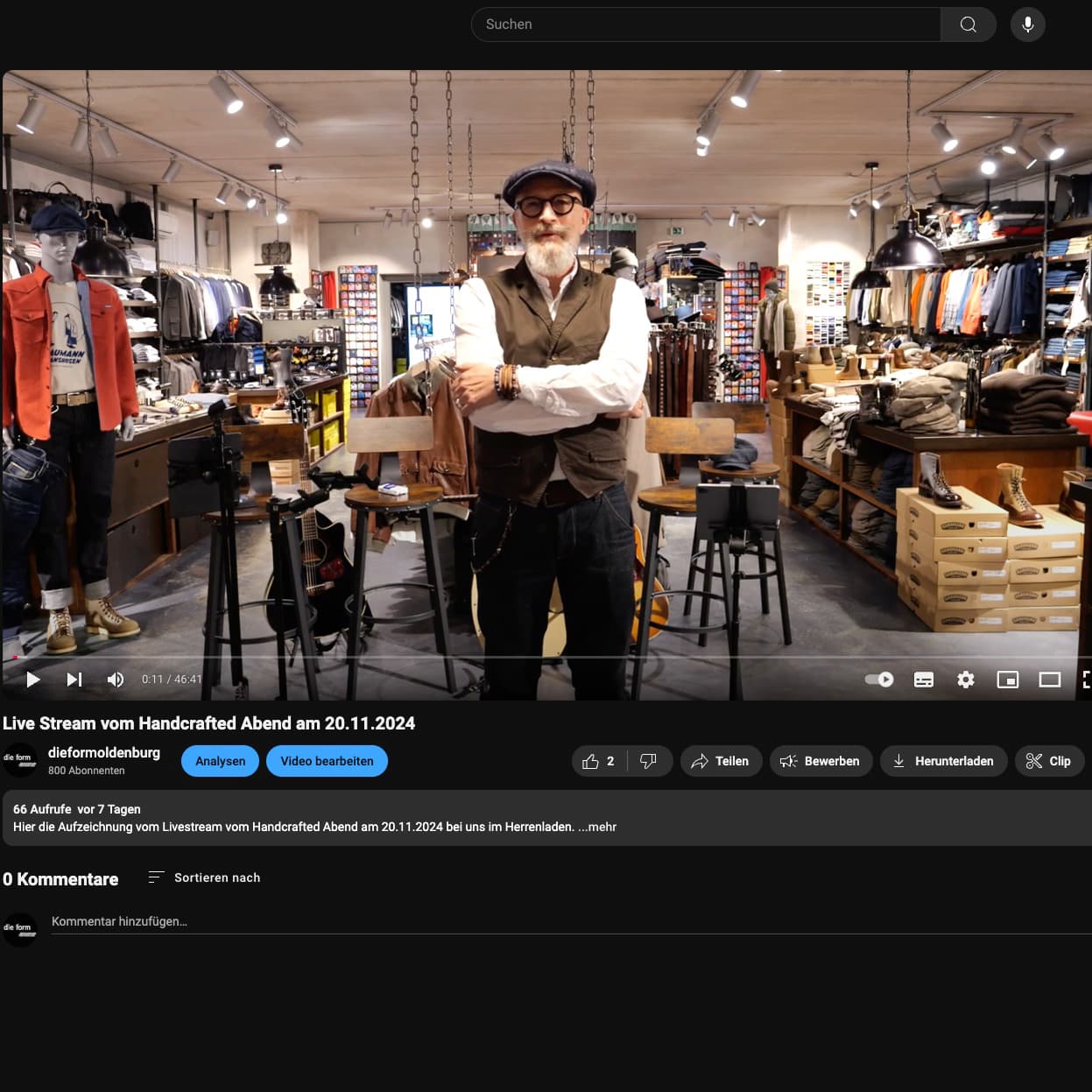
Task: Toggle theater mode view
Action: 1049,680
